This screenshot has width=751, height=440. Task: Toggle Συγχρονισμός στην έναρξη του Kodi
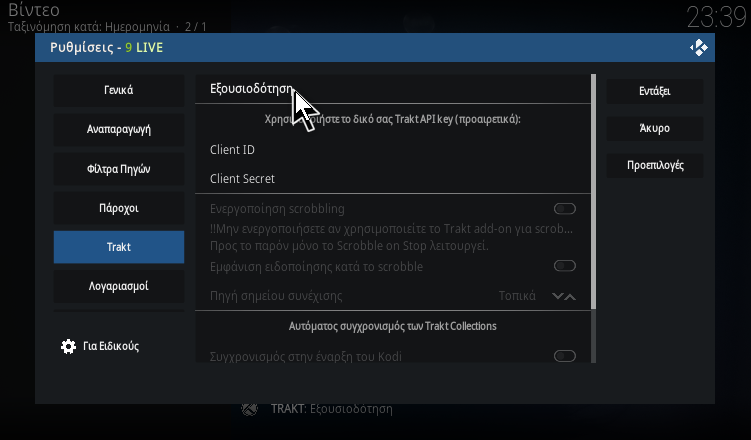[x=565, y=356]
